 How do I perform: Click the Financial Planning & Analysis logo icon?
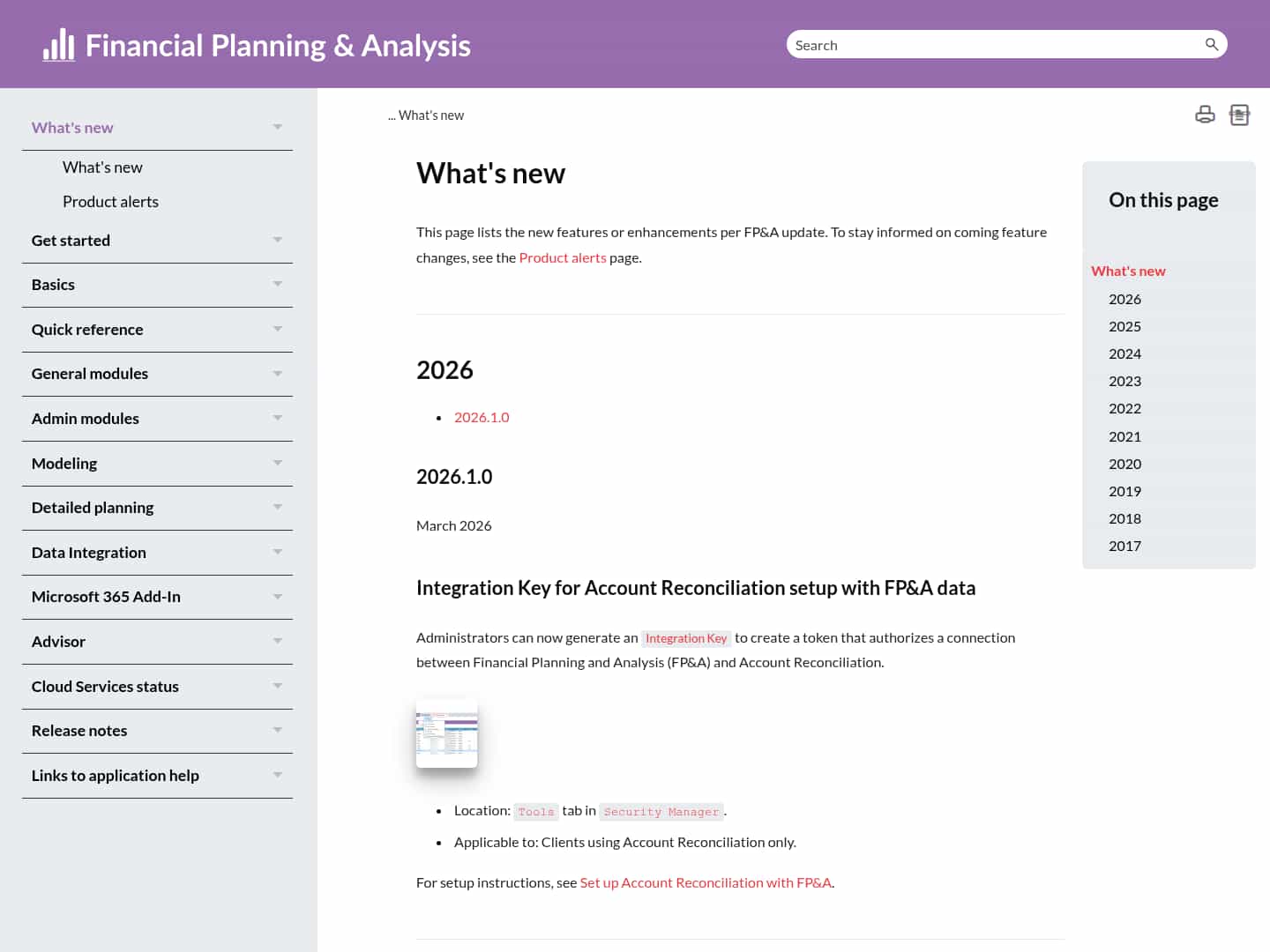tap(58, 44)
